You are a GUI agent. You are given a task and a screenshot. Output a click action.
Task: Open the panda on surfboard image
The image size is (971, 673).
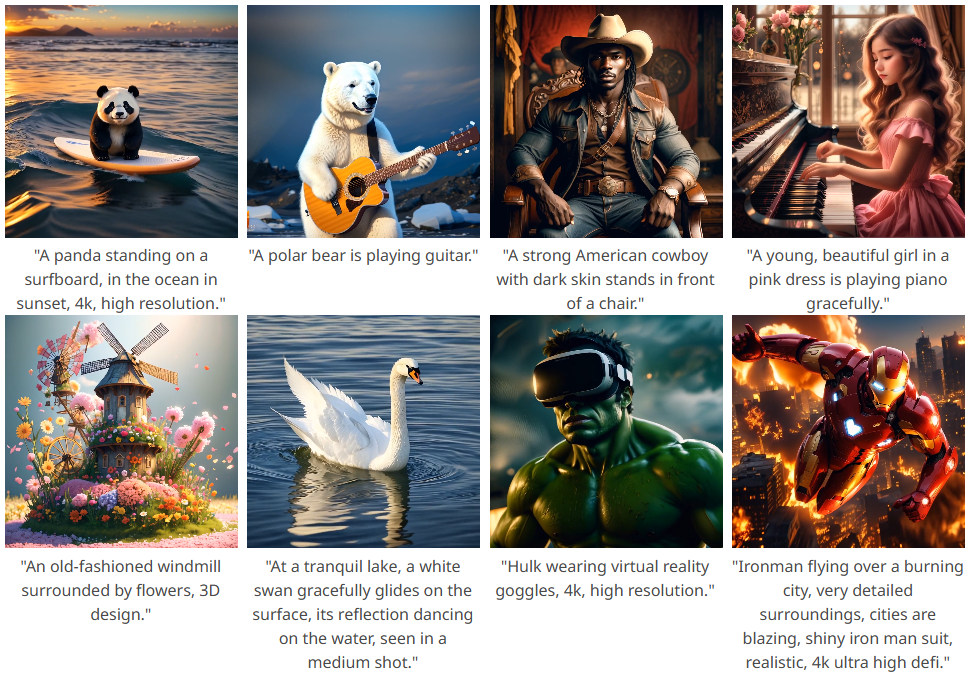121,121
